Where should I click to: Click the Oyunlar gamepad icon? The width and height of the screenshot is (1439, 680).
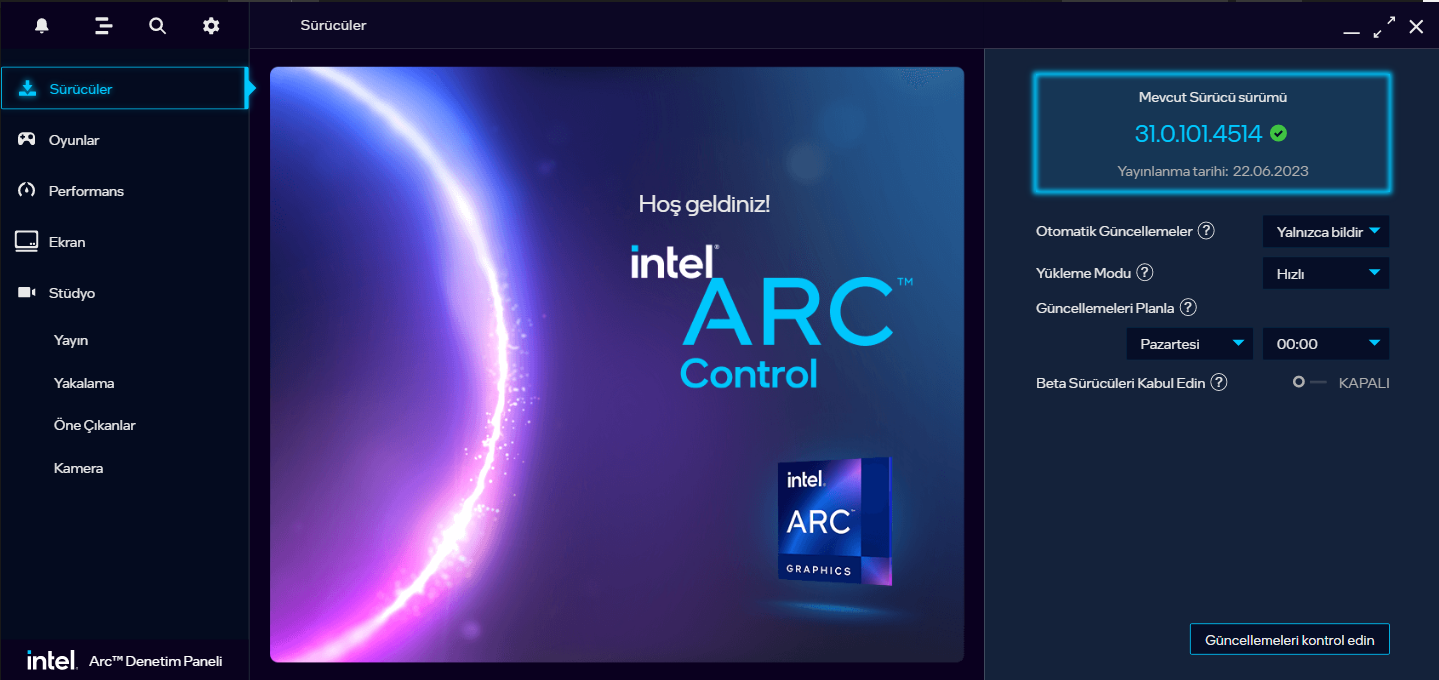tap(27, 139)
